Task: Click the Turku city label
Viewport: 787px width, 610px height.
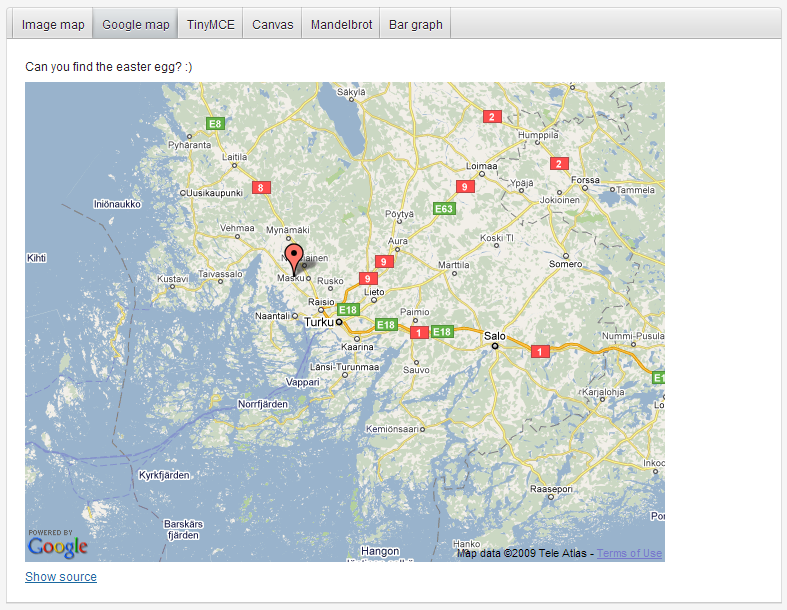Action: (x=319, y=322)
